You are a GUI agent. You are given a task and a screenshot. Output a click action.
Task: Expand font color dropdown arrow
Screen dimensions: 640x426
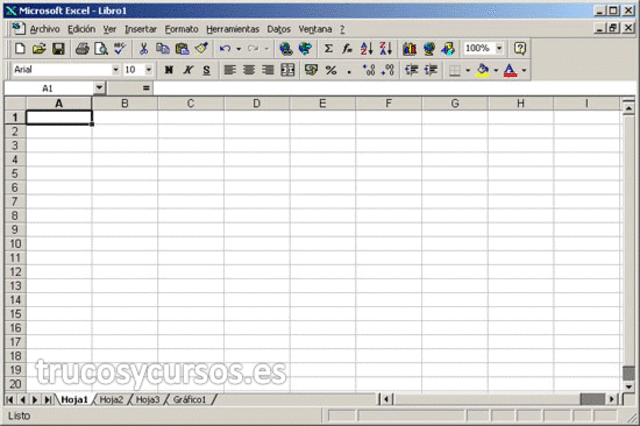(524, 70)
